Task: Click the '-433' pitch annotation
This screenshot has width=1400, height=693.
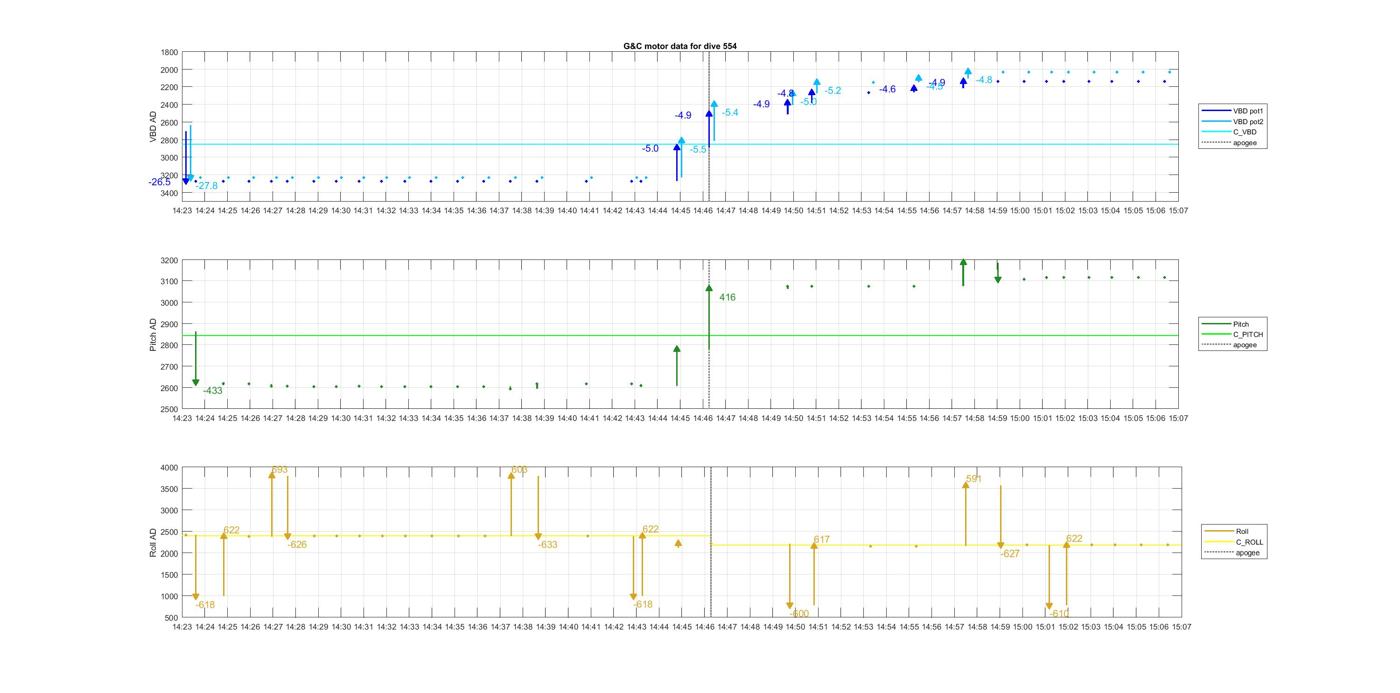Action: (212, 391)
